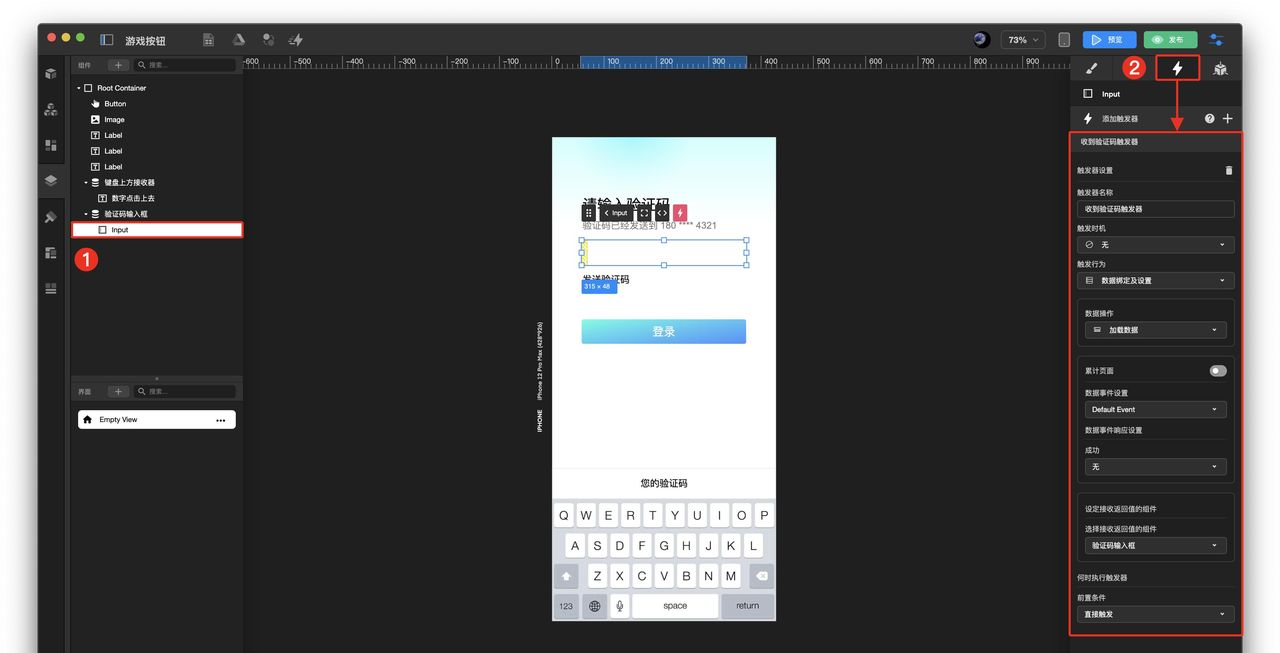The image size is (1280, 653).
Task: Open the 数据操作 加载数据 dropdown
Action: coord(1156,330)
